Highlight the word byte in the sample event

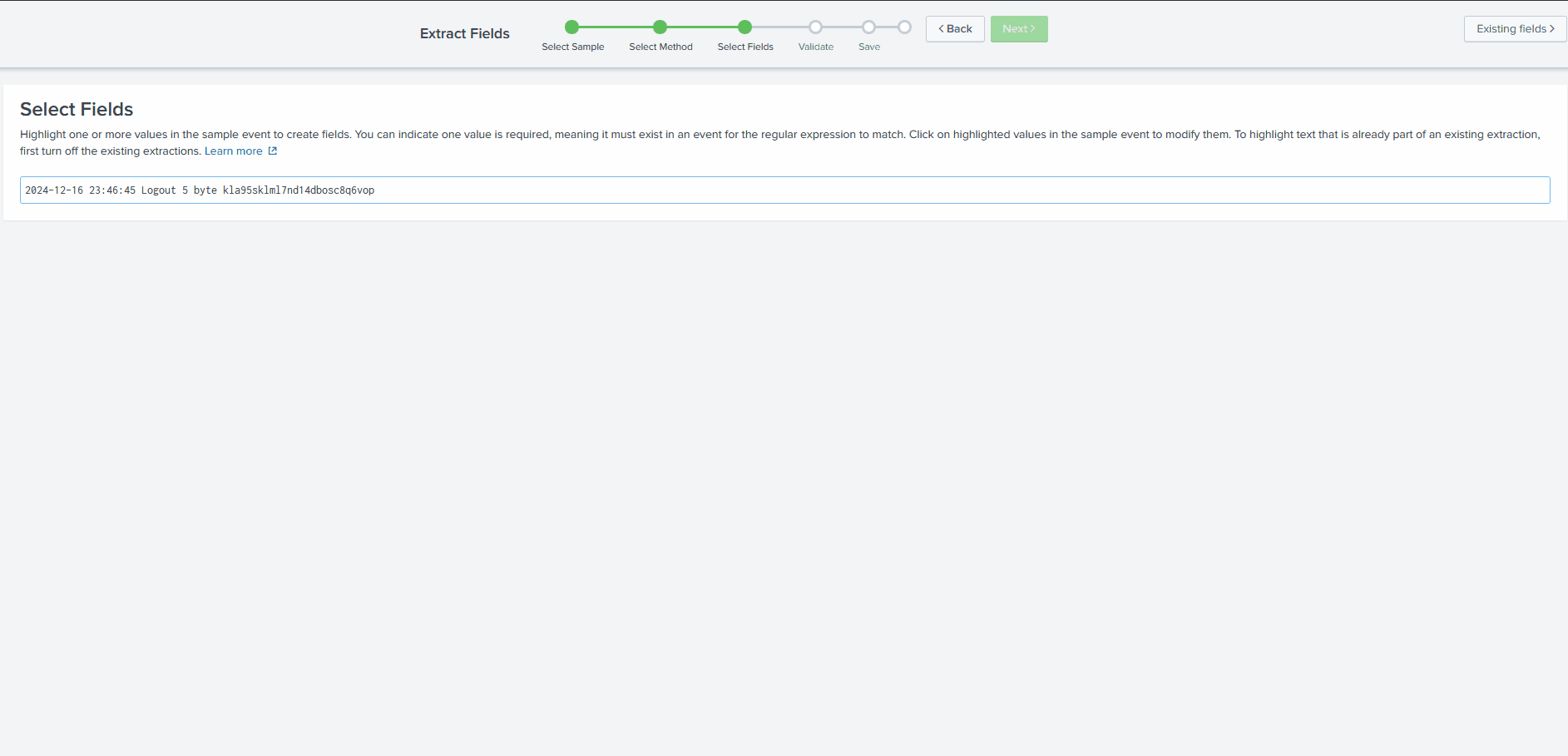coord(205,190)
